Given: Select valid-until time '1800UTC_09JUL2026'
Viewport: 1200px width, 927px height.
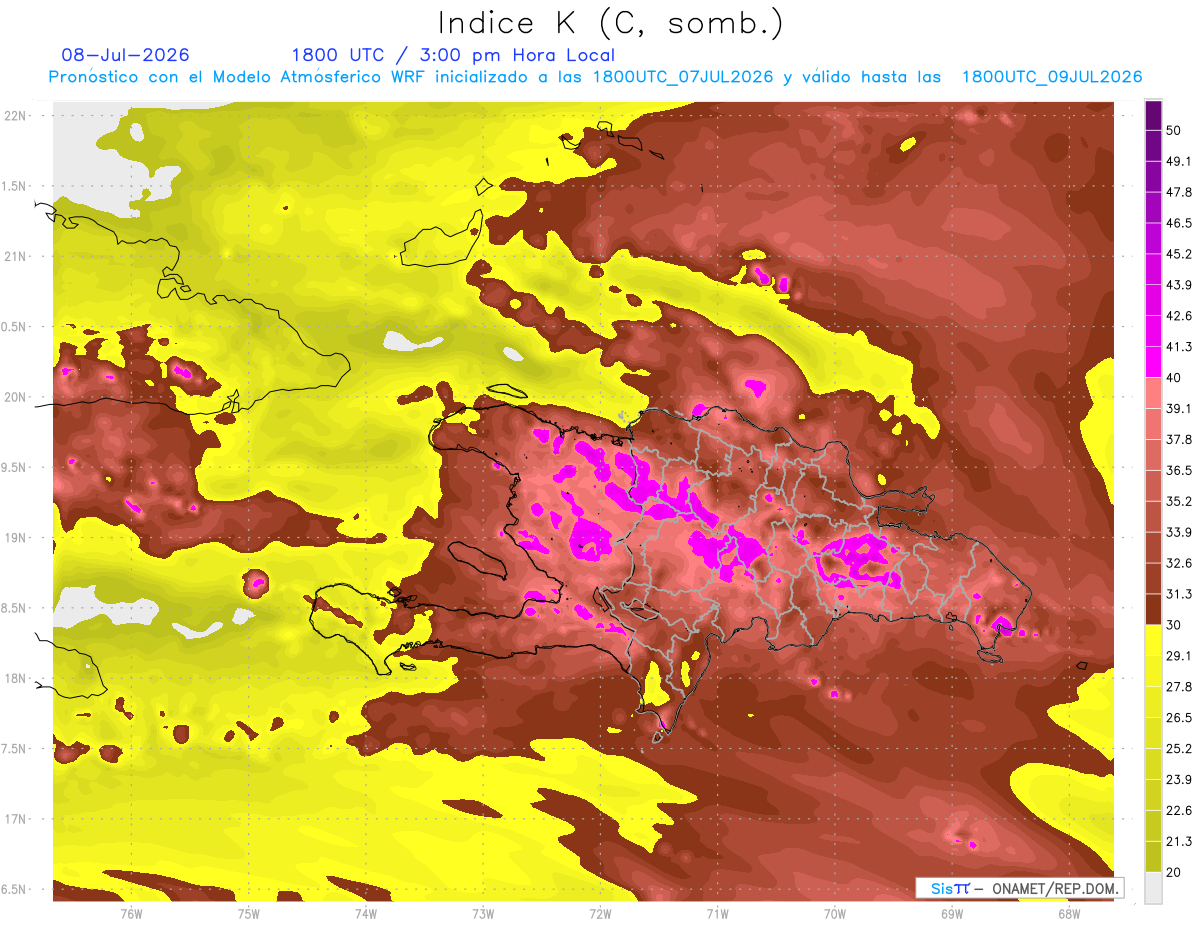Looking at the screenshot, I should (x=1051, y=77).
